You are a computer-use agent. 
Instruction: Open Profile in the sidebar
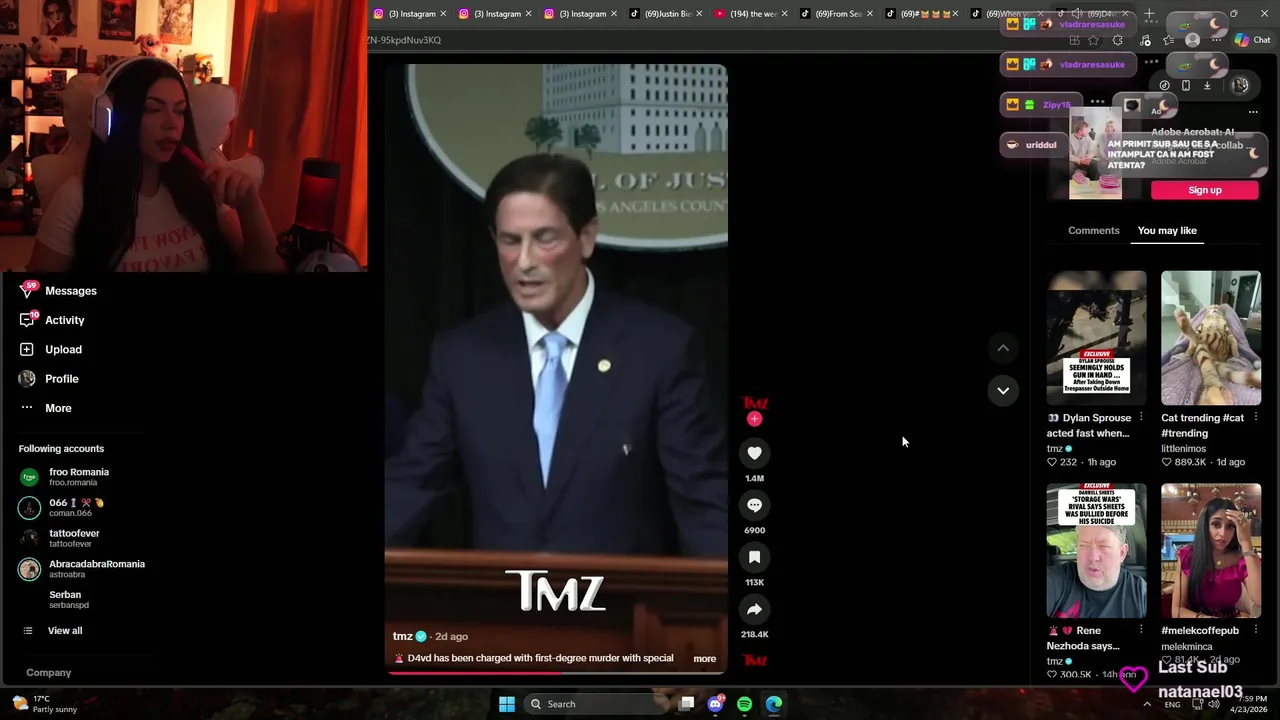click(x=49, y=379)
